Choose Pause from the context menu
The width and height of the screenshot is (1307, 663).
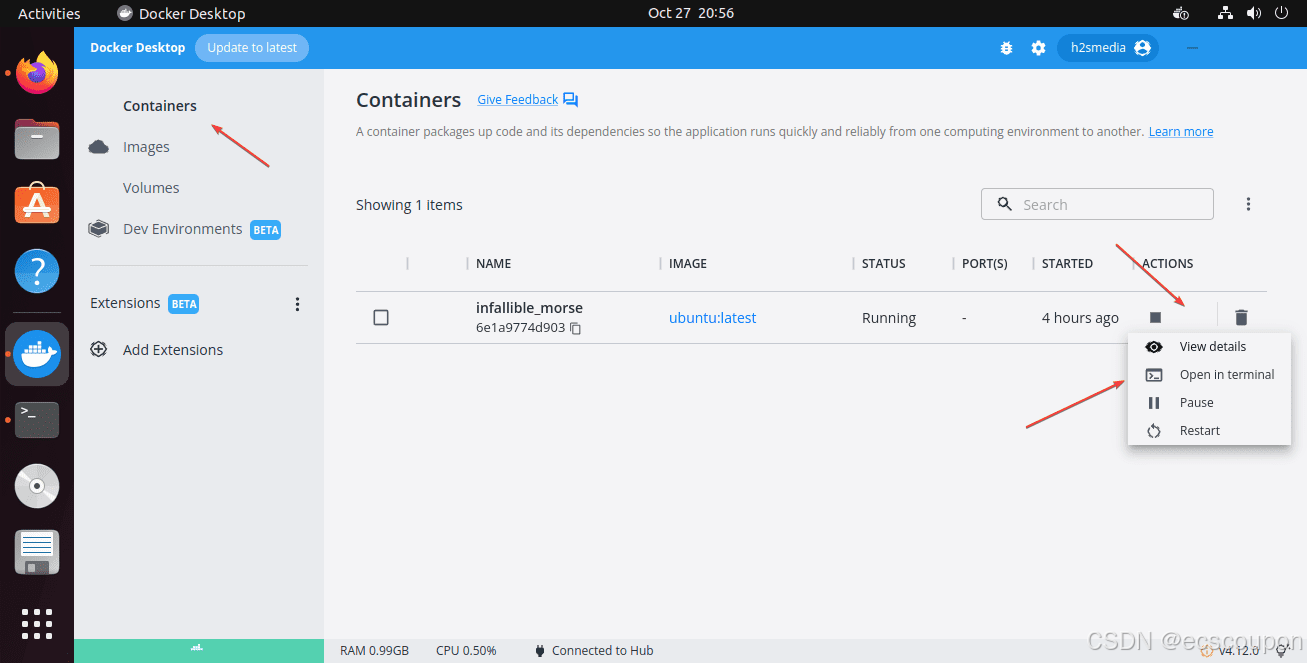pos(1209,403)
